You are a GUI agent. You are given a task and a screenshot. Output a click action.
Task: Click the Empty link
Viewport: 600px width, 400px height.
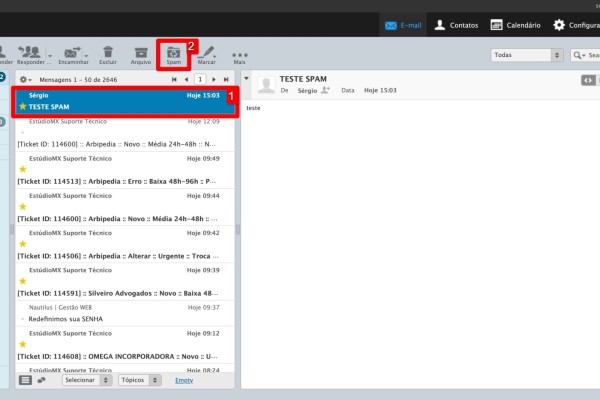pyautogui.click(x=184, y=380)
